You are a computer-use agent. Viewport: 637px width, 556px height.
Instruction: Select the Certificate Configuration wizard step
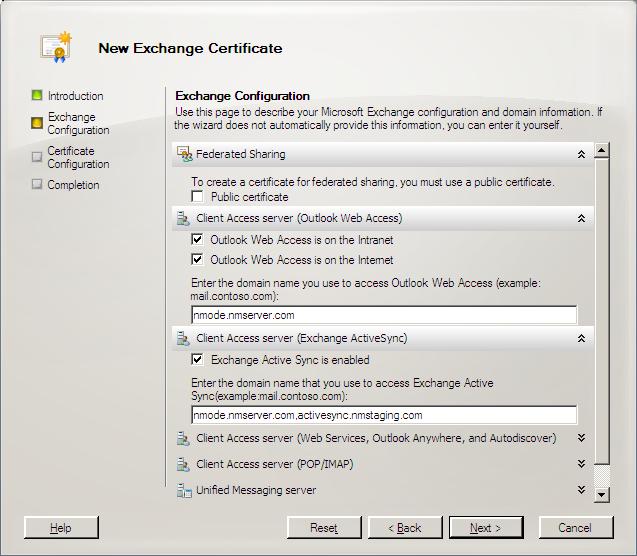78,158
